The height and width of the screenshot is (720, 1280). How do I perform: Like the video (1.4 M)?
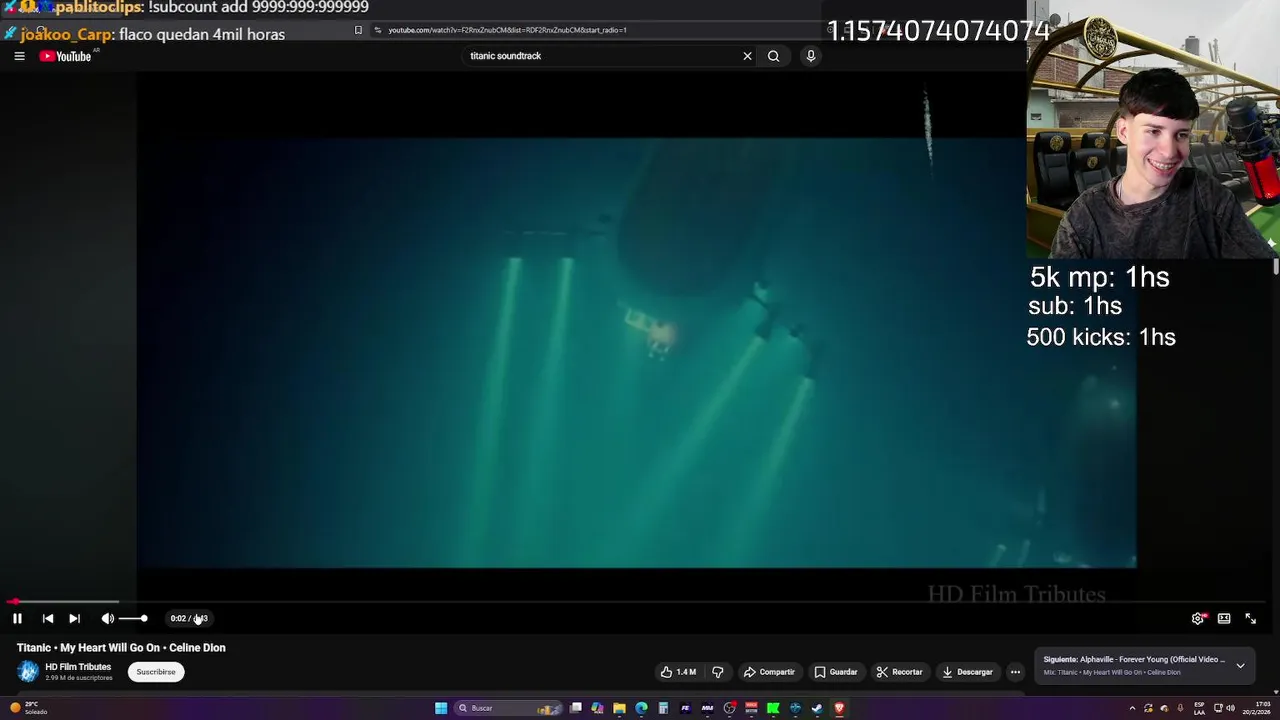(x=678, y=672)
